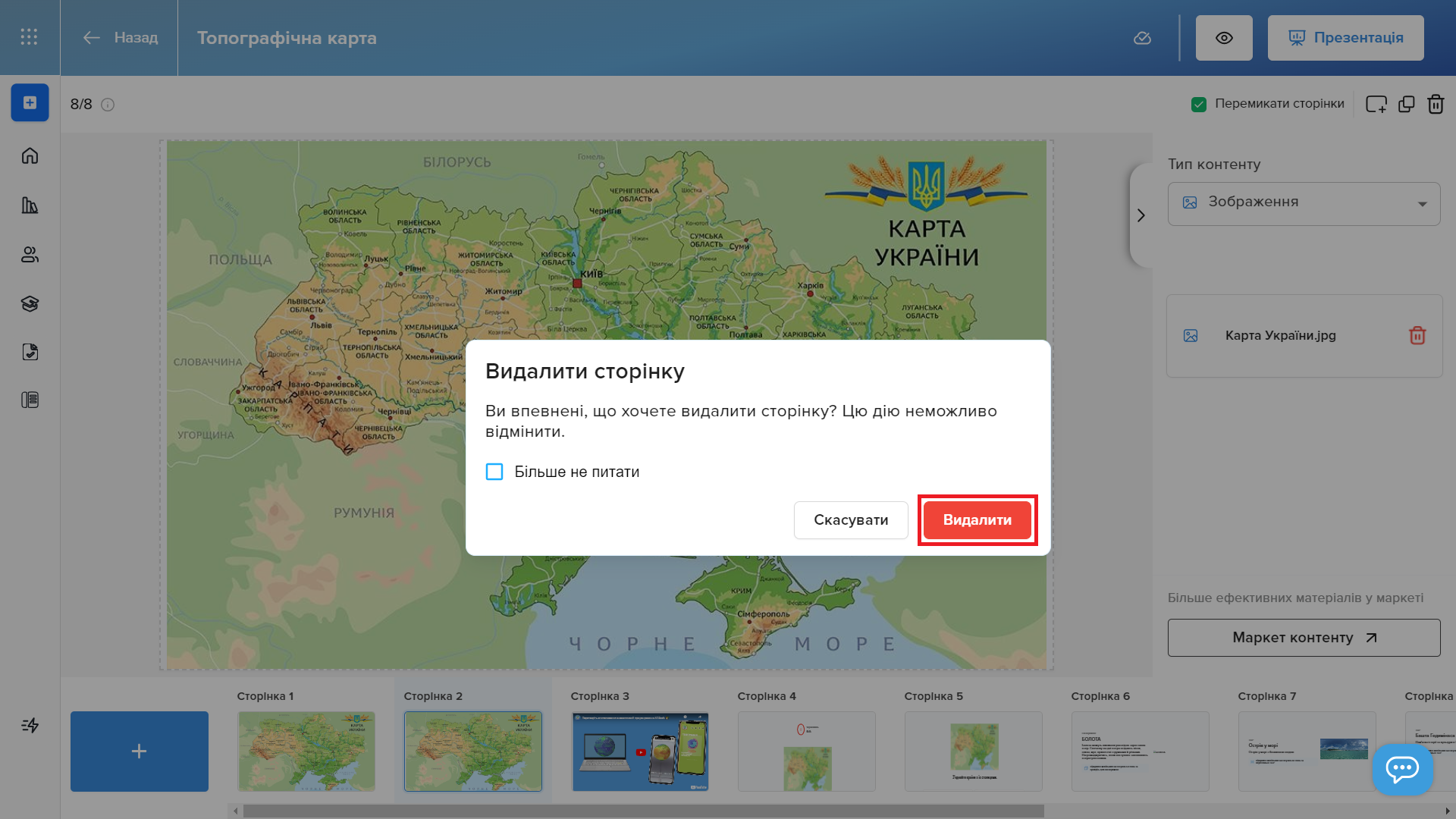The height and width of the screenshot is (819, 1456).
Task: Select the Сторінка 2 thumbnail
Action: (473, 752)
